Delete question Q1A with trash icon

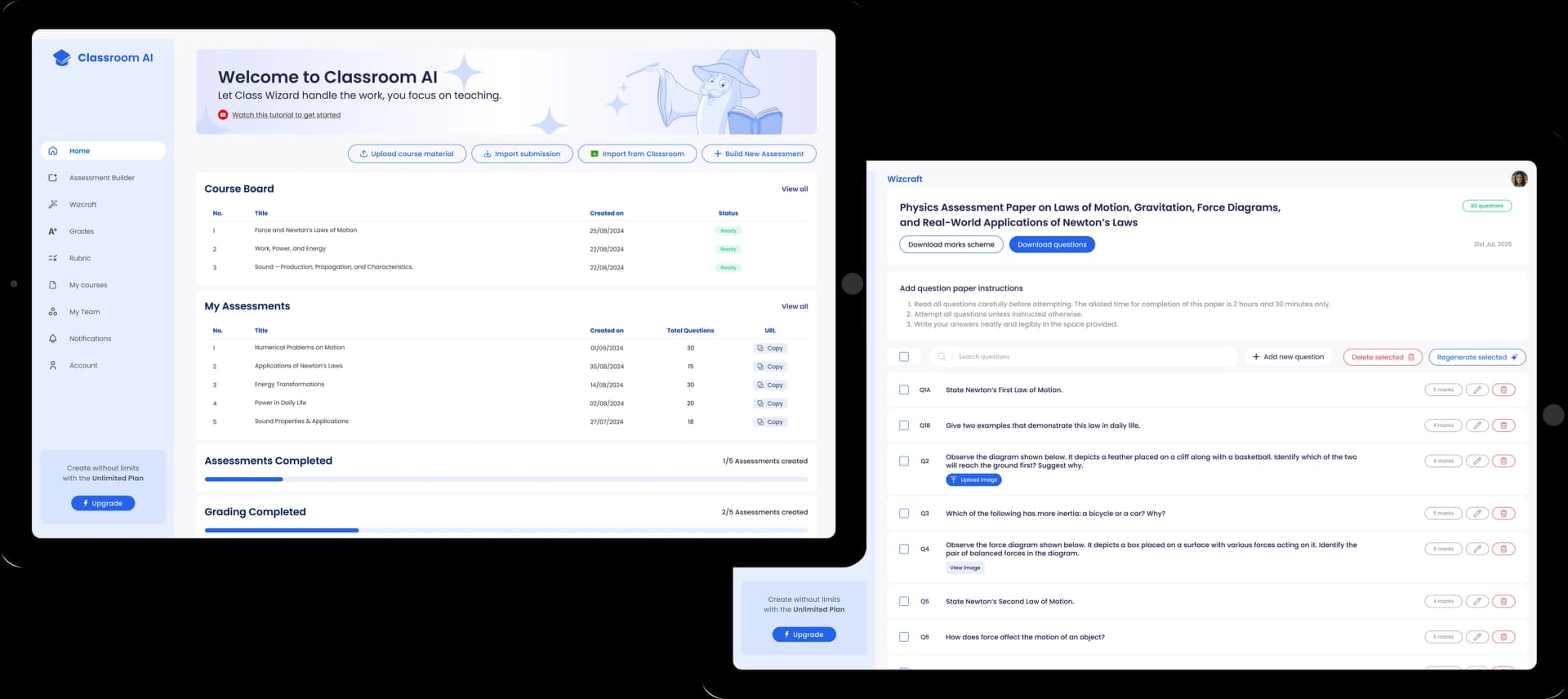[1503, 390]
